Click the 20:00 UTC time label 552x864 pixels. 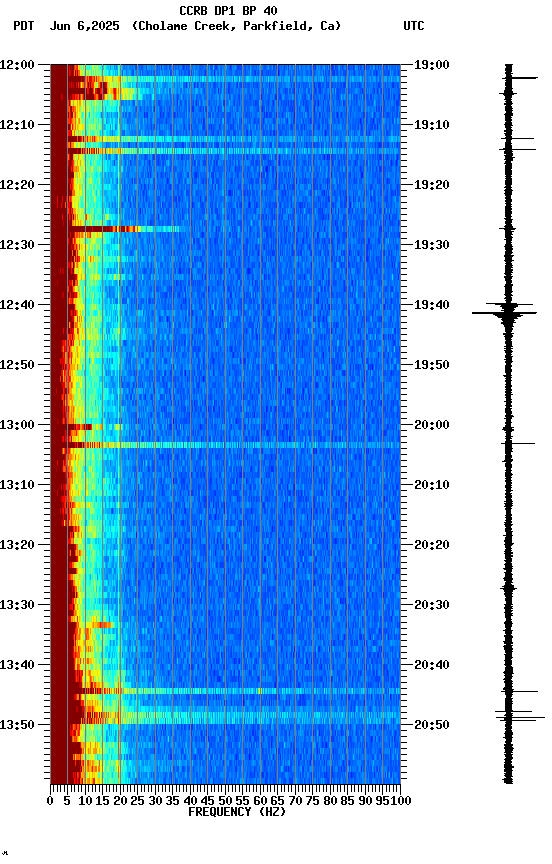[432, 425]
